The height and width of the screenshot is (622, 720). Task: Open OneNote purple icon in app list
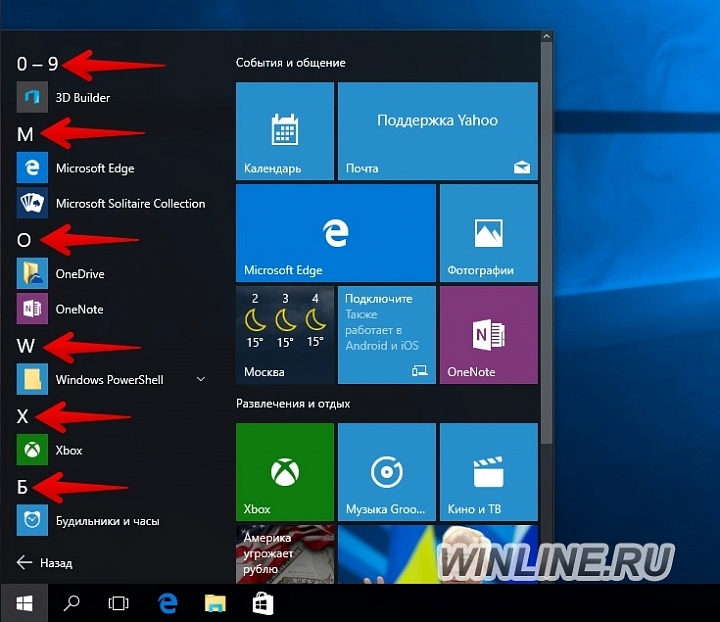click(x=32, y=308)
